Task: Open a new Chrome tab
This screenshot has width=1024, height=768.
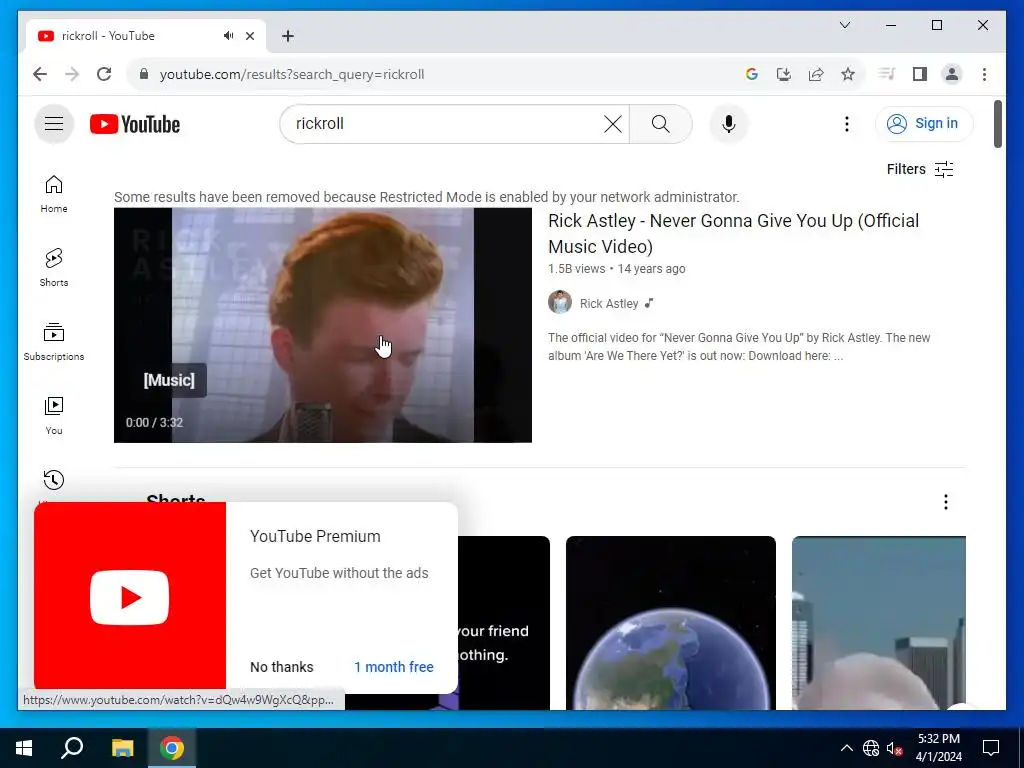Action: pos(288,36)
